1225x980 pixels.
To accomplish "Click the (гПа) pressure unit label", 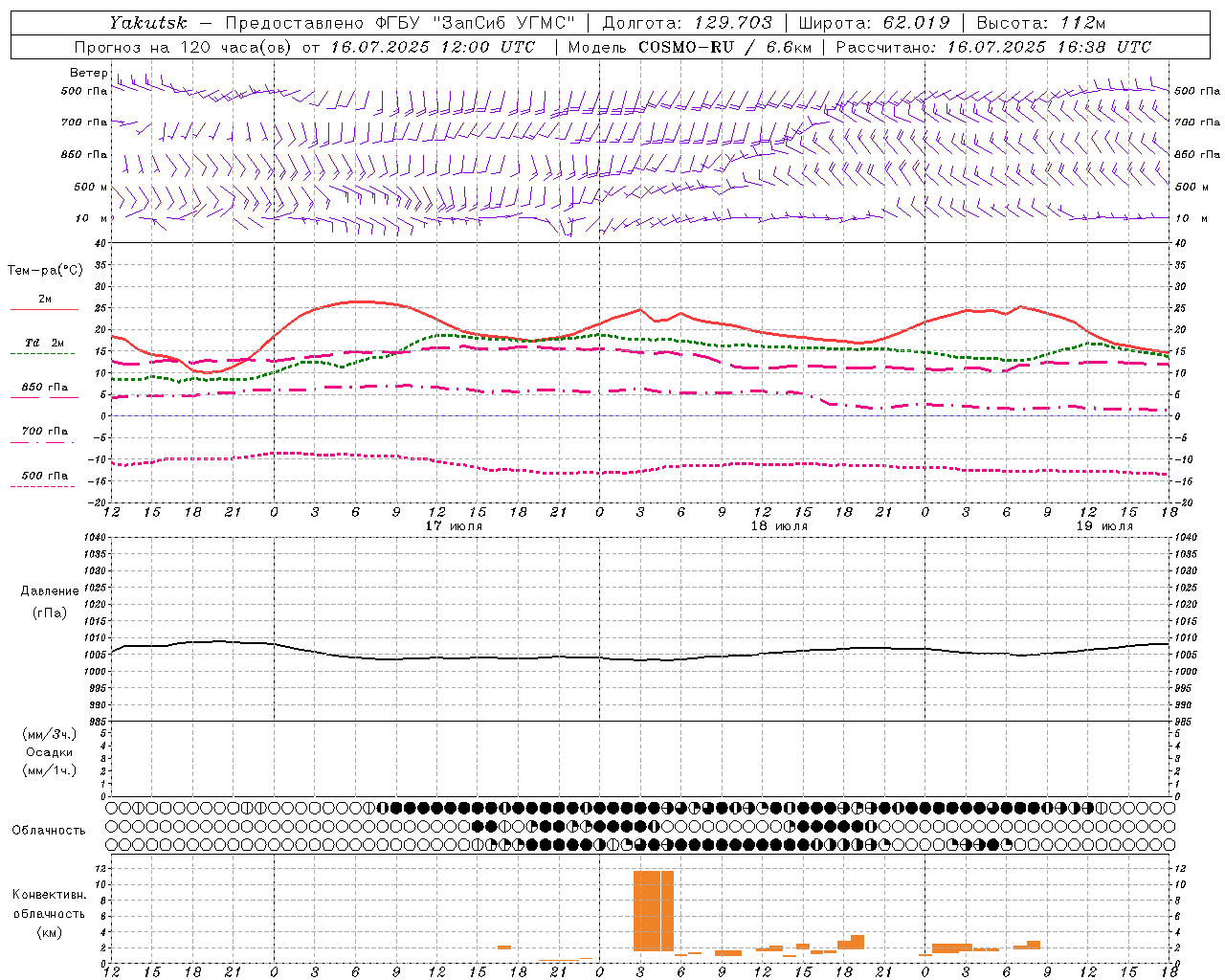I will [50, 612].
